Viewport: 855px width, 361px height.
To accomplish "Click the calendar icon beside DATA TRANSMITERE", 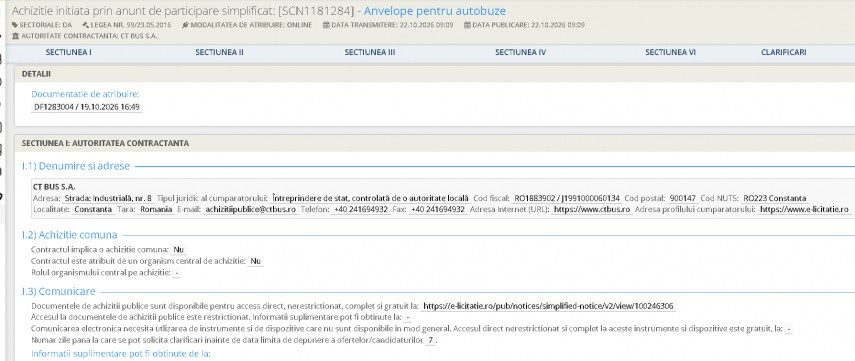I will [x=326, y=25].
